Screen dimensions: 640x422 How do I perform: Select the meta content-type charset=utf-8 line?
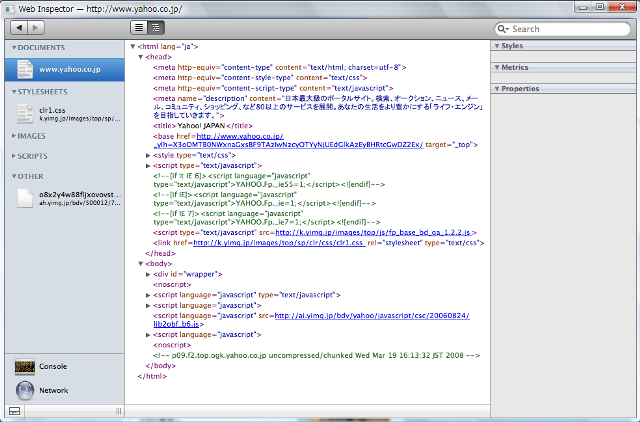click(x=280, y=67)
